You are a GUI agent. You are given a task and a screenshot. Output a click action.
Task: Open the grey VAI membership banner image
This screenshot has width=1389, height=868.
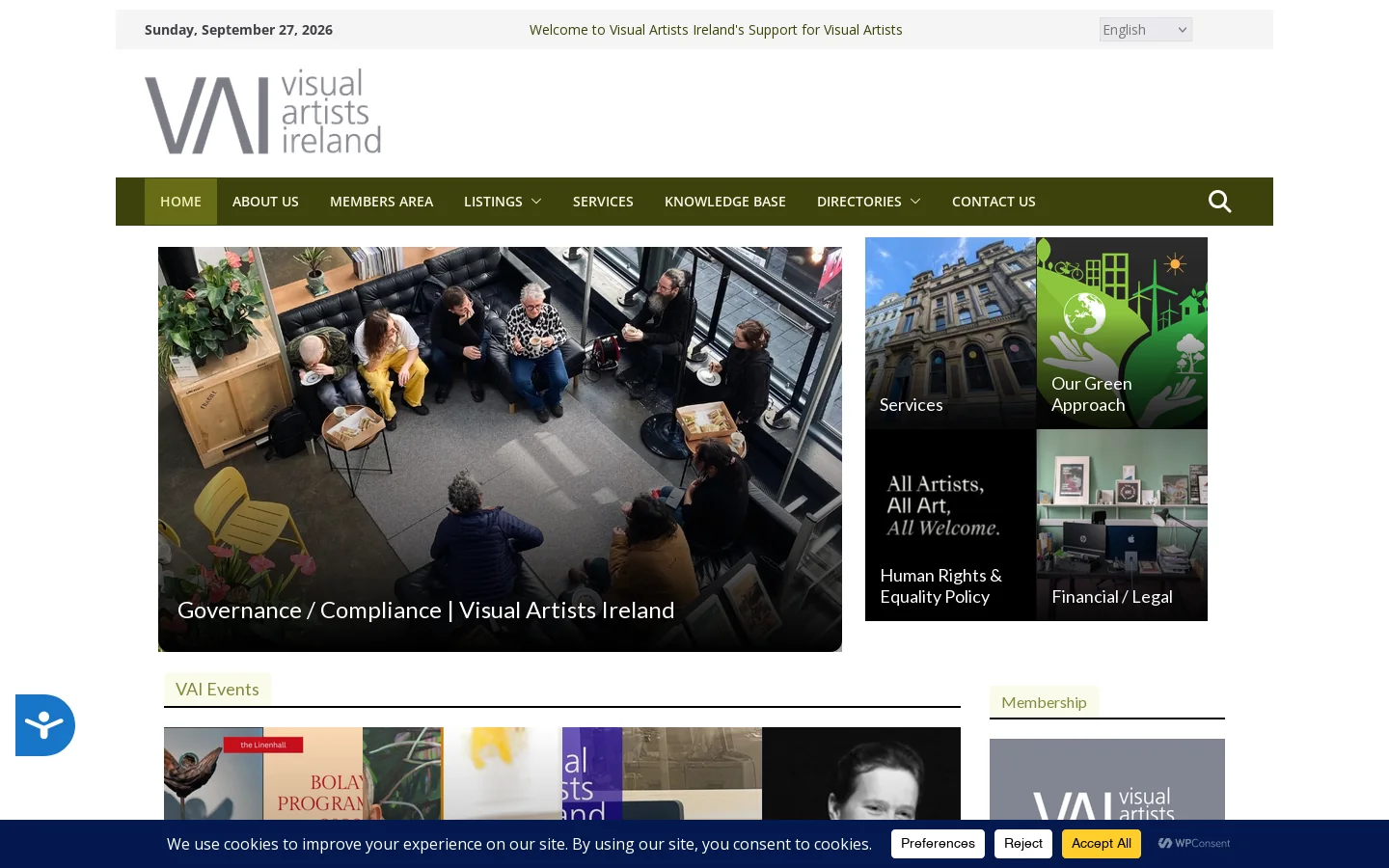(1107, 779)
